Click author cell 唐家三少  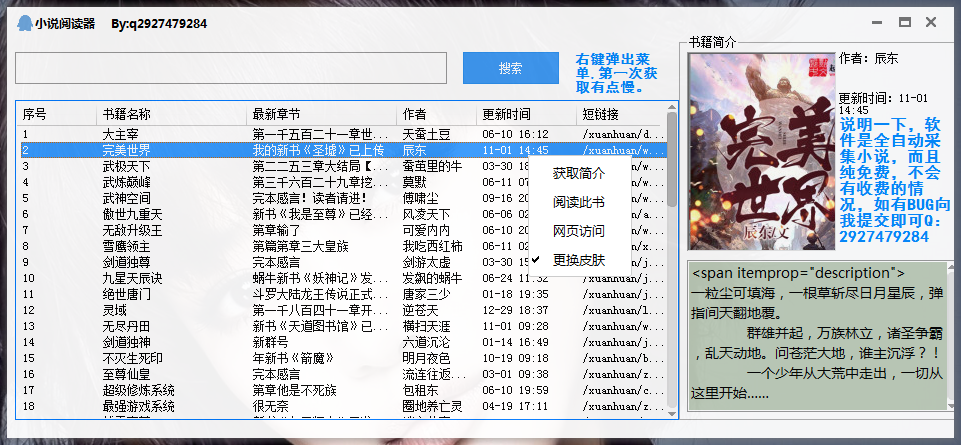(x=426, y=294)
